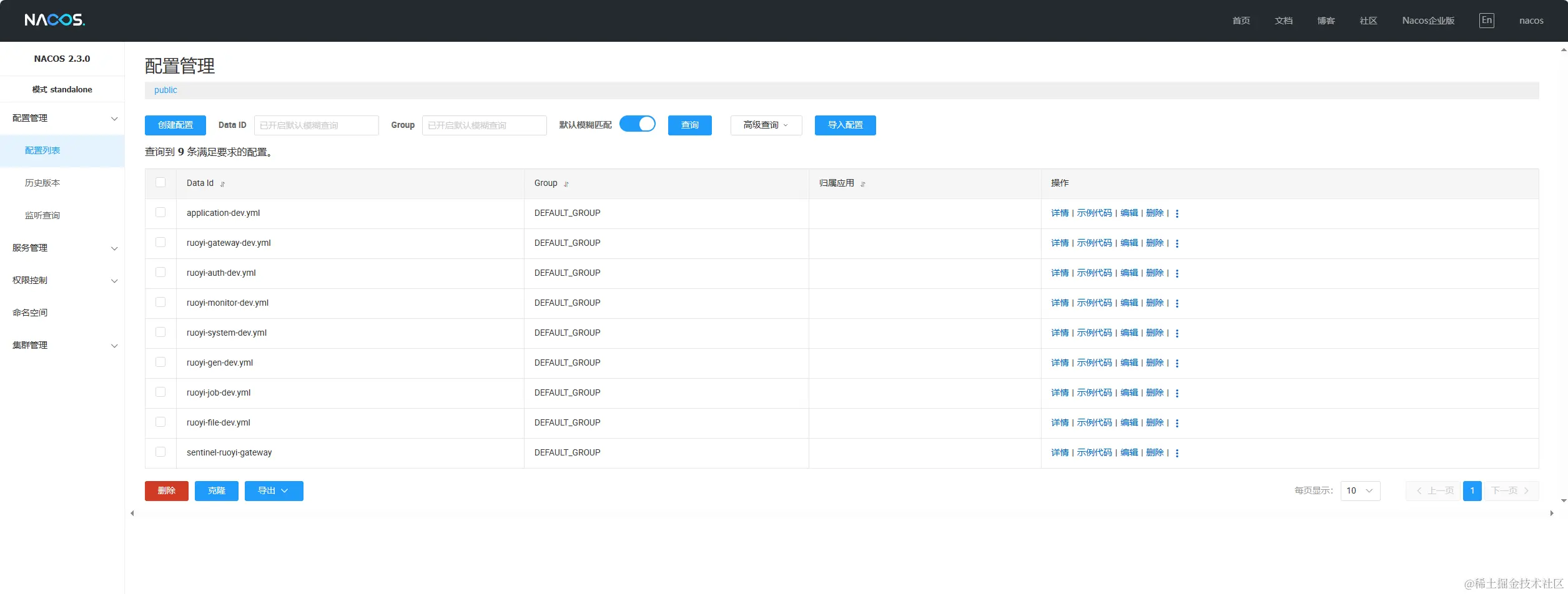This screenshot has width=1568, height=594.
Task: Select page 1 in pagination
Action: pos(1472,491)
